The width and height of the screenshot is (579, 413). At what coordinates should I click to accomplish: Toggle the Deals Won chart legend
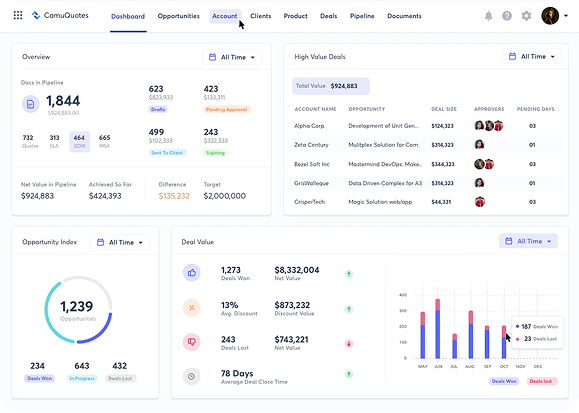point(504,381)
